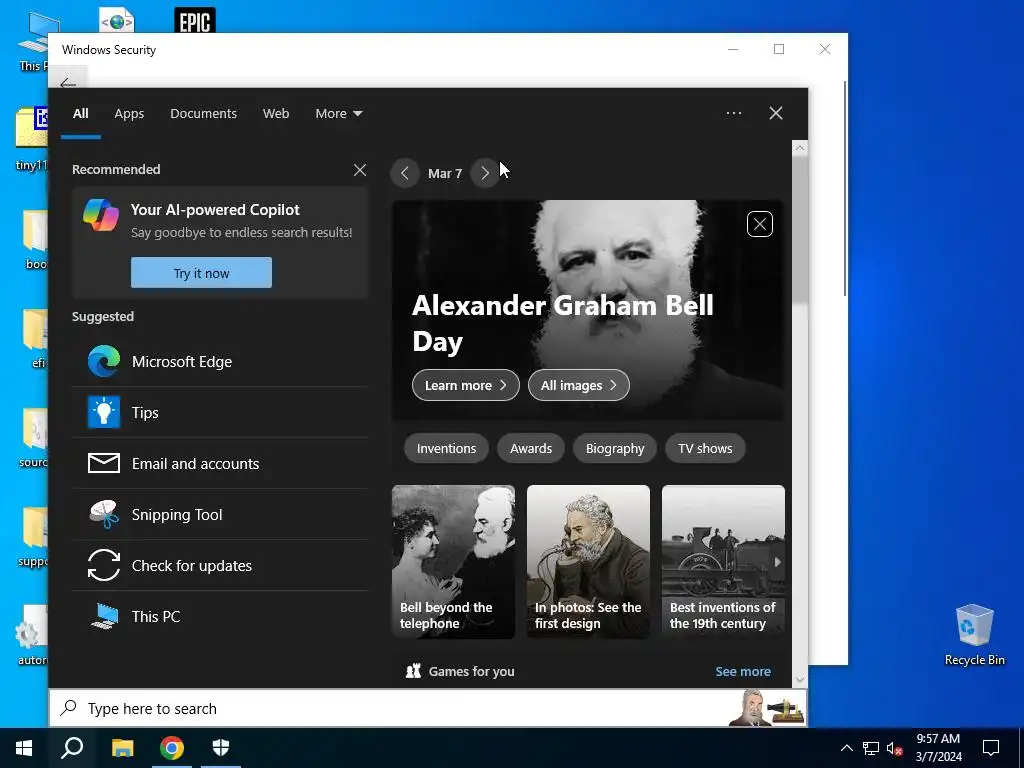This screenshot has width=1024, height=768.
Task: Select the EPIC desktop shortcut icon
Action: [x=195, y=20]
